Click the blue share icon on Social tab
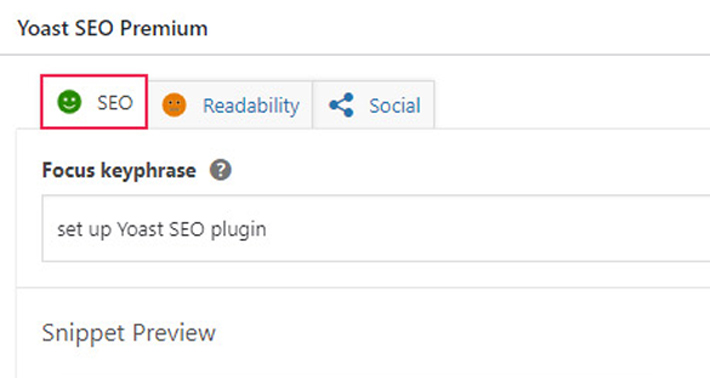The height and width of the screenshot is (378, 710). click(341, 105)
